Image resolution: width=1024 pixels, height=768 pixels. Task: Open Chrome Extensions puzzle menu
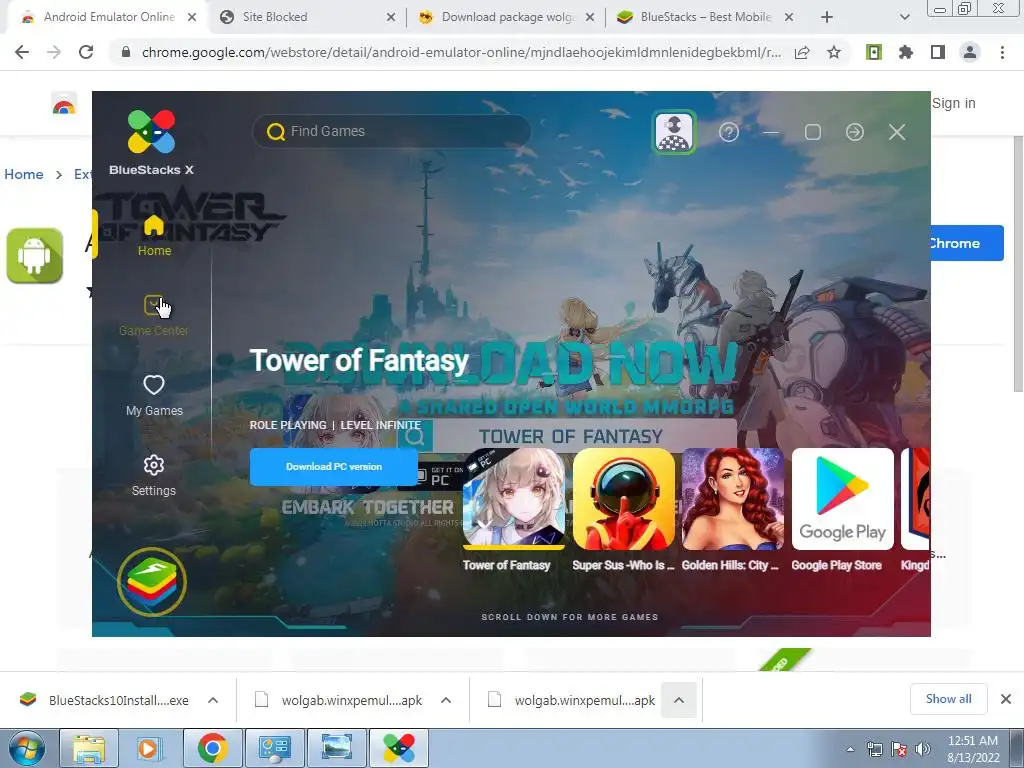click(x=906, y=52)
